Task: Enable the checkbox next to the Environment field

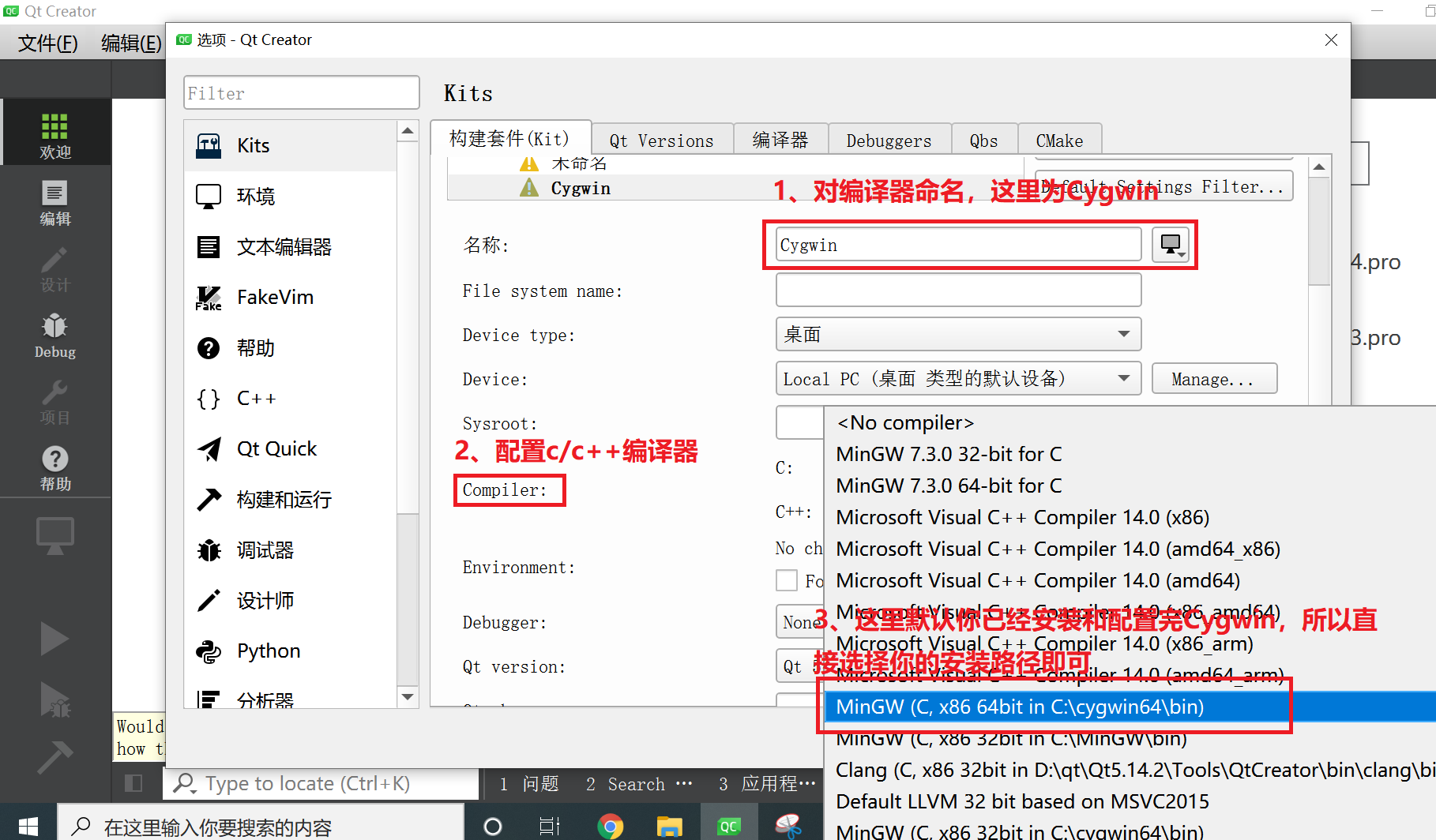Action: [x=787, y=580]
